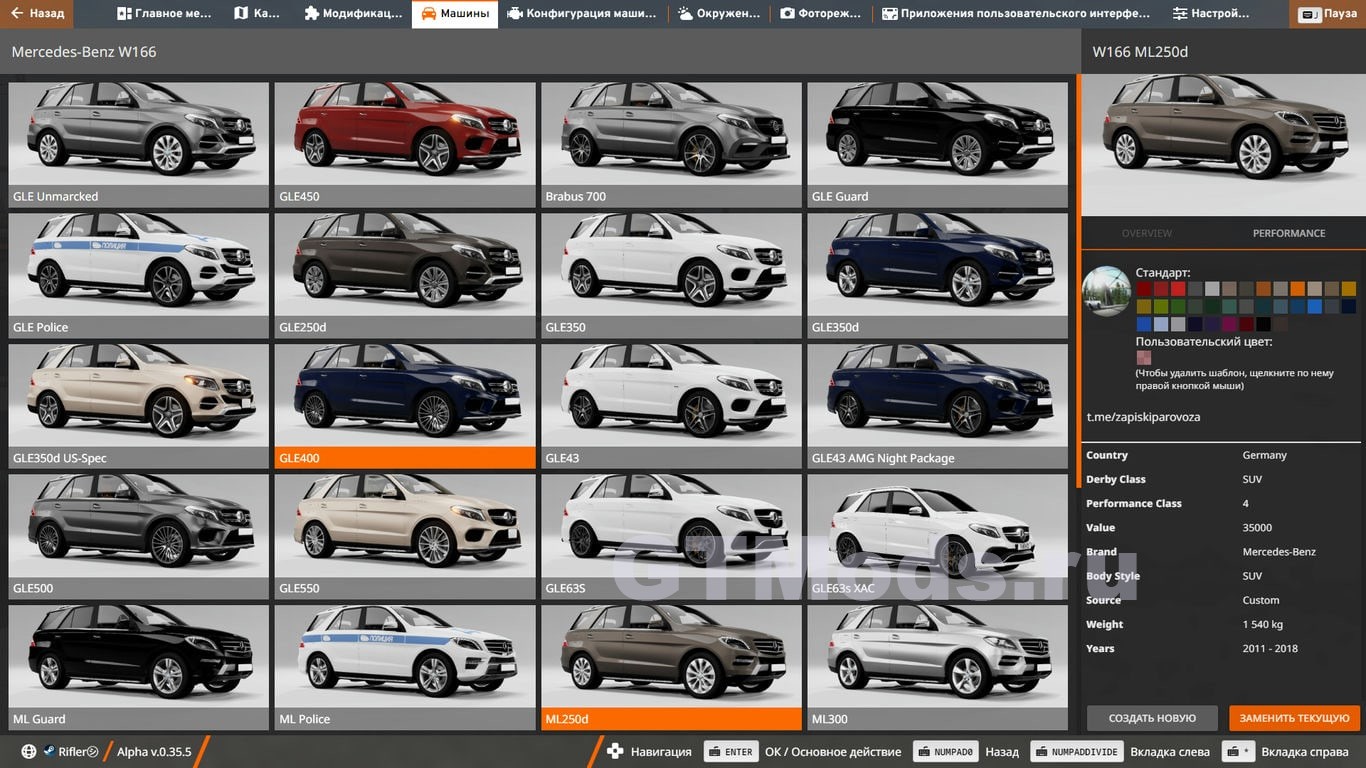Choose the GLE43 AMG Night Package car
The image size is (1366, 768).
tap(938, 406)
